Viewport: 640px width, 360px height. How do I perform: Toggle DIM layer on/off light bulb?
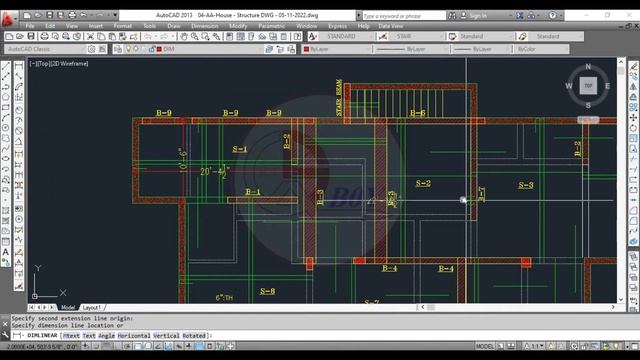point(129,49)
